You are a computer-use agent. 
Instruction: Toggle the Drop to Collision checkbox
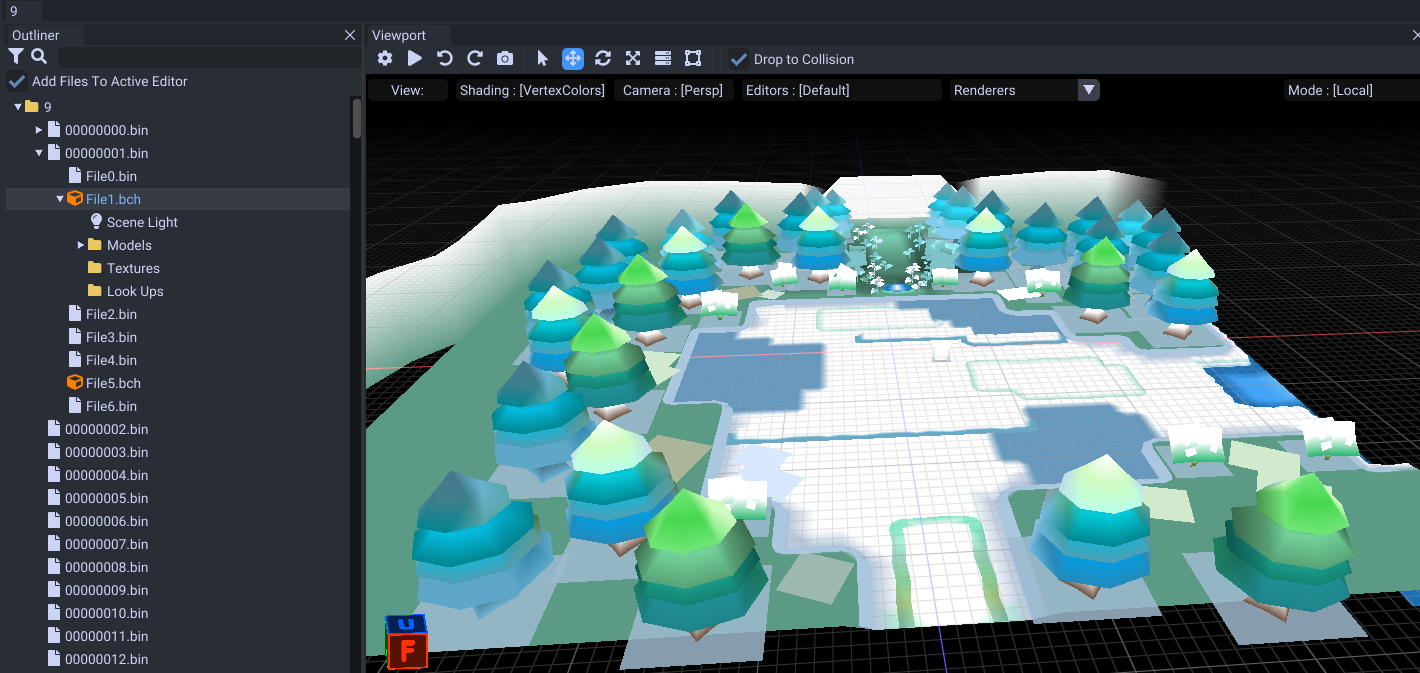(x=738, y=59)
